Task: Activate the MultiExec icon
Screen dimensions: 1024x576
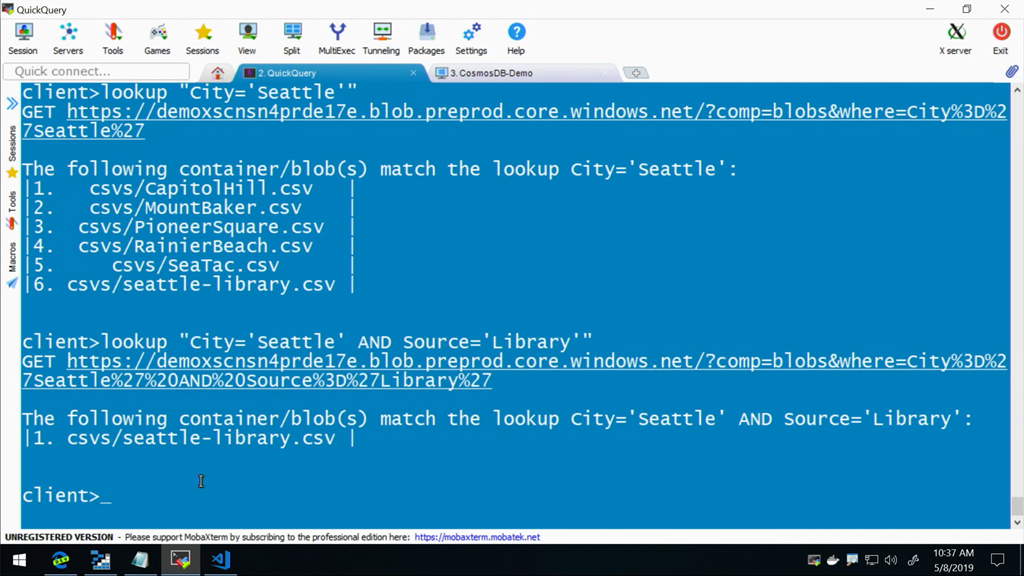Action: 337,39
